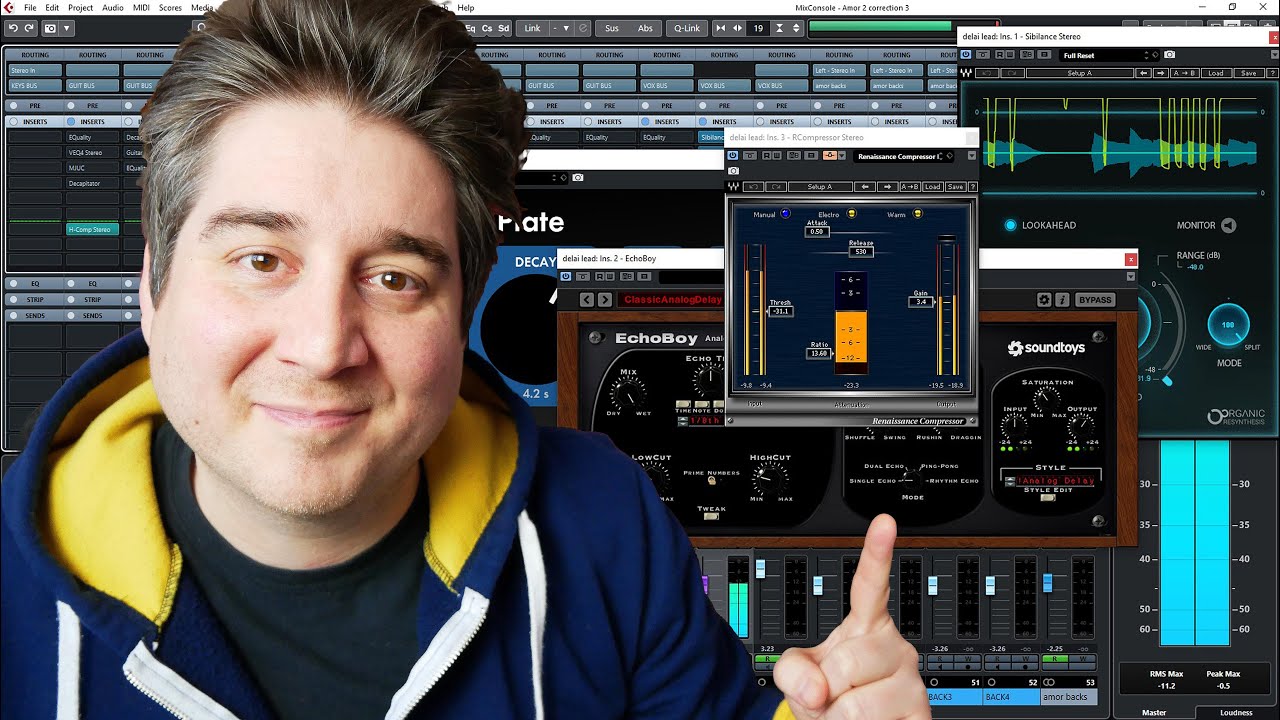Toggle RCompressor Manual release mode button
Viewport: 1280px width, 720px height.
(x=785, y=214)
